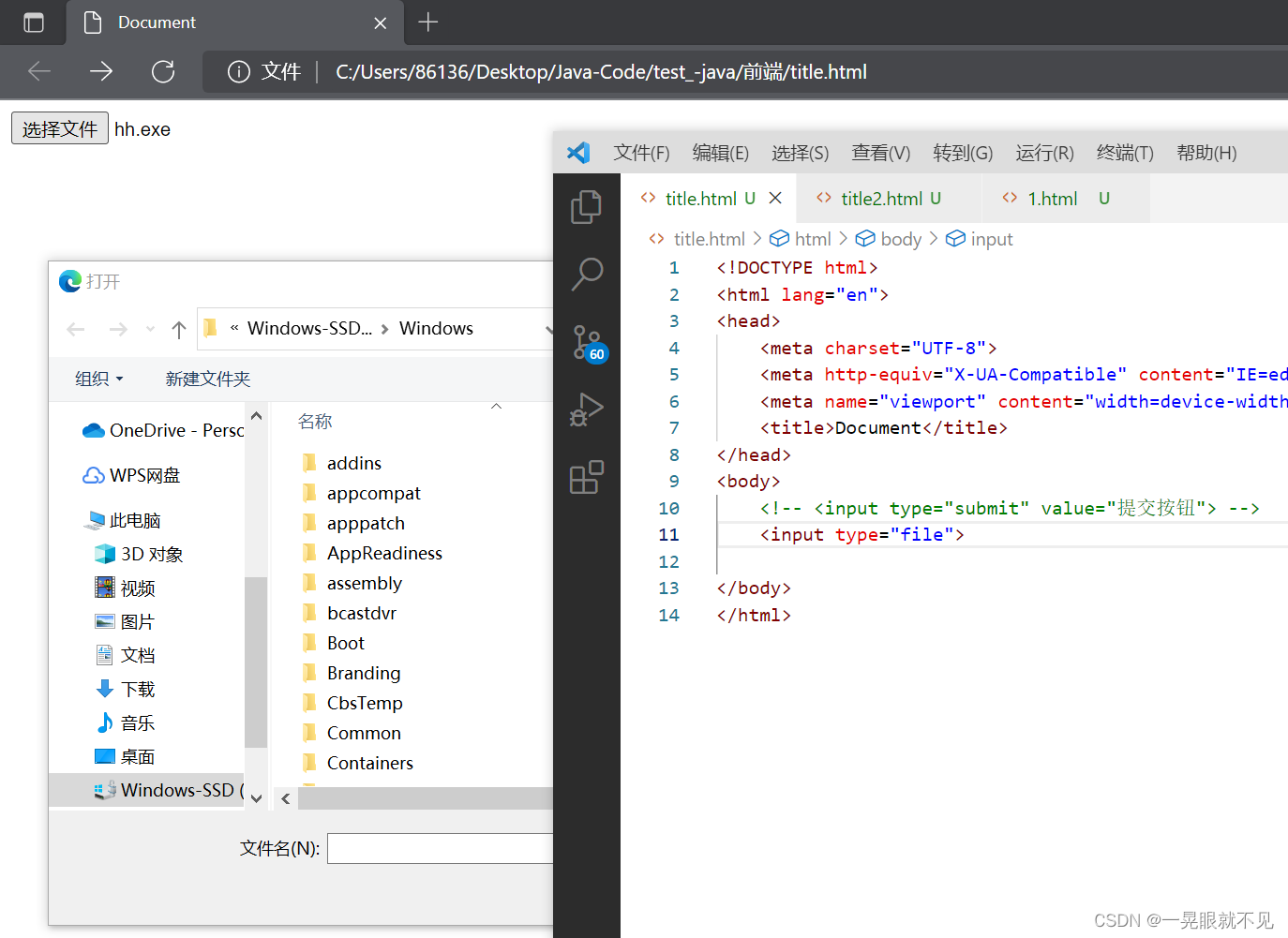This screenshot has width=1288, height=938.
Task: Select 文档 in navigation pane
Action: point(125,655)
